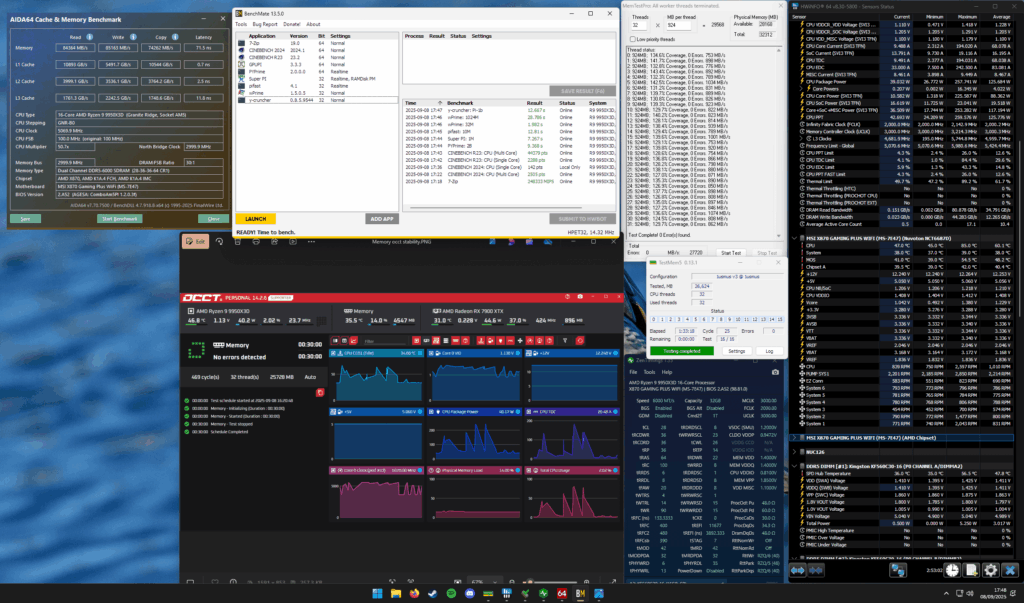This screenshot has width=1024, height=603.
Task: Expand Core Powers row in HWiNFO
Action: pos(802,88)
